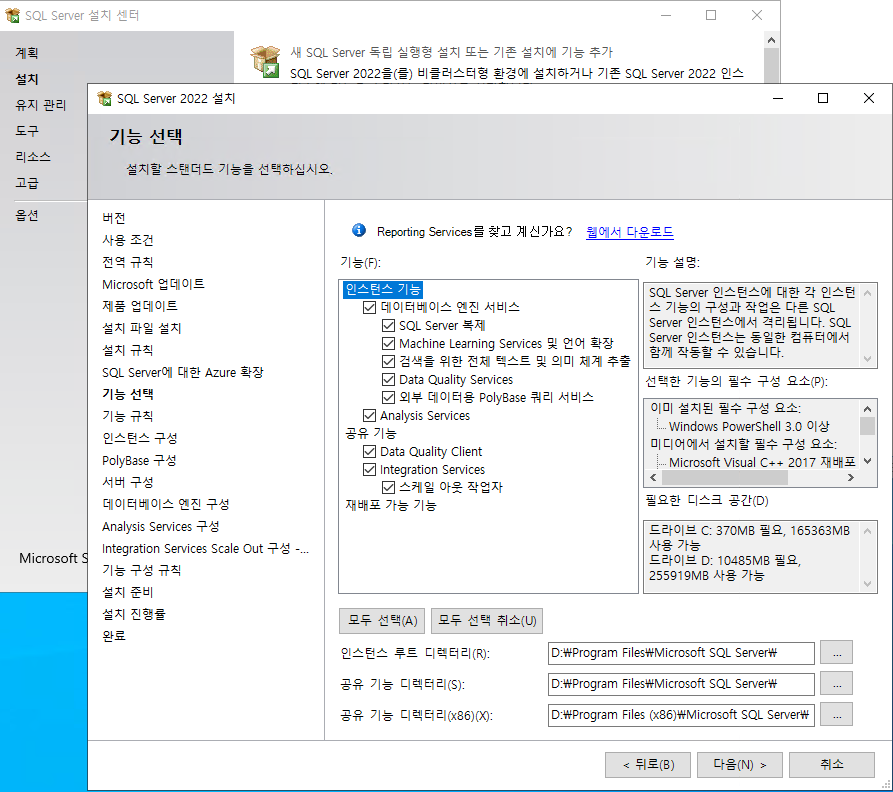Viewport: 893px width, 792px height.
Task: Click the 기능 선택 step in wizard list
Action: [x=128, y=394]
